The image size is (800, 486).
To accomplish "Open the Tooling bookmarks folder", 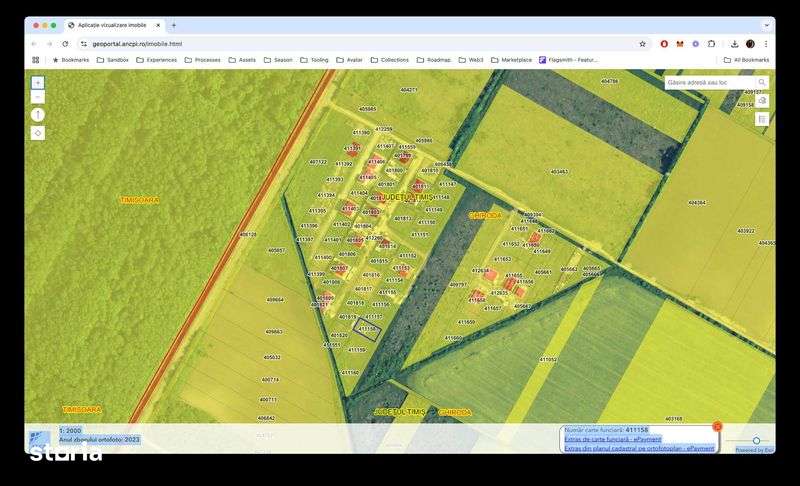I will [x=314, y=60].
